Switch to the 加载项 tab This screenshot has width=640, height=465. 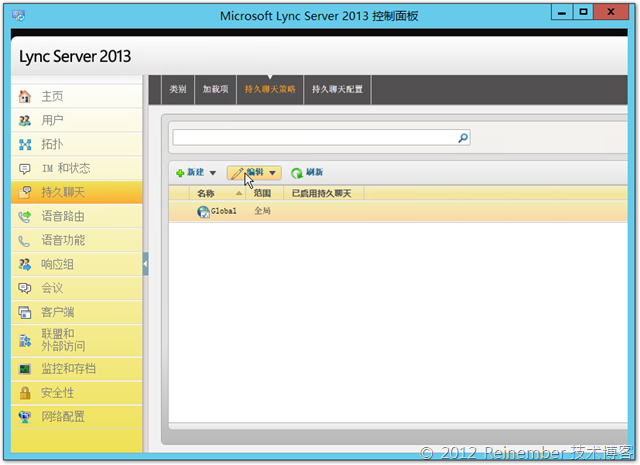216,89
